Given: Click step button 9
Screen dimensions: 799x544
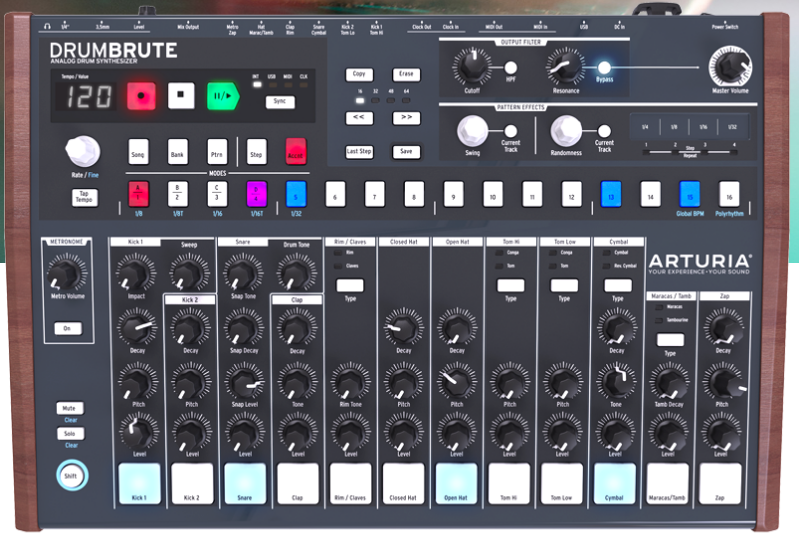Looking at the screenshot, I should (454, 194).
